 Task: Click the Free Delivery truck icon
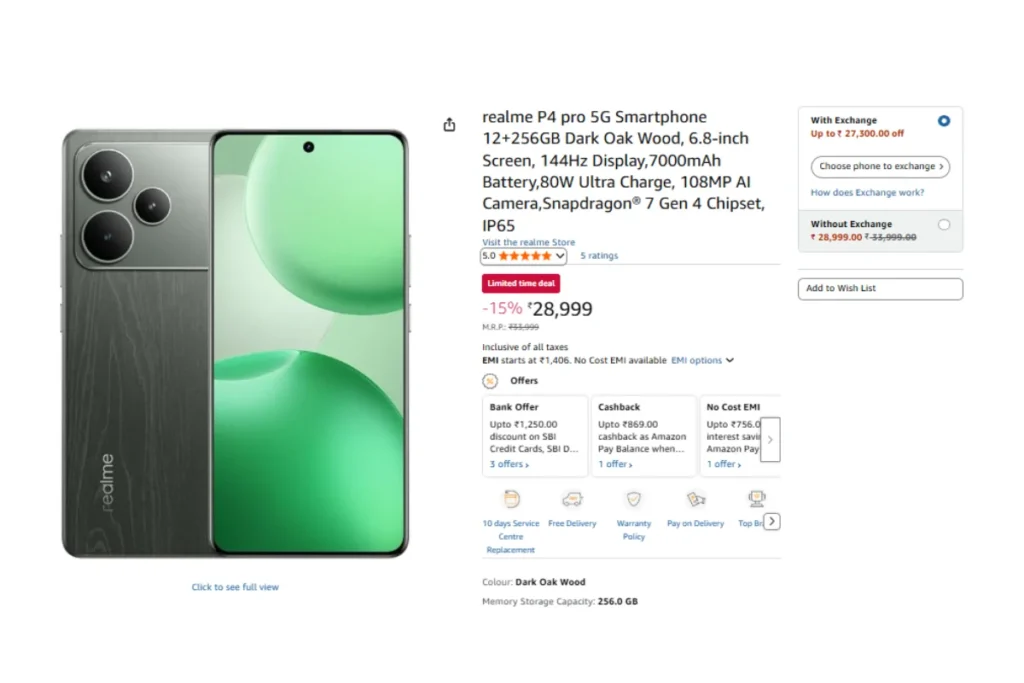click(572, 499)
